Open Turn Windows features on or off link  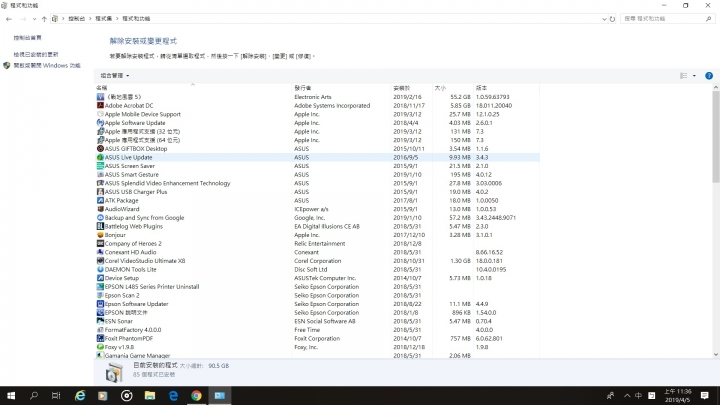(x=47, y=66)
